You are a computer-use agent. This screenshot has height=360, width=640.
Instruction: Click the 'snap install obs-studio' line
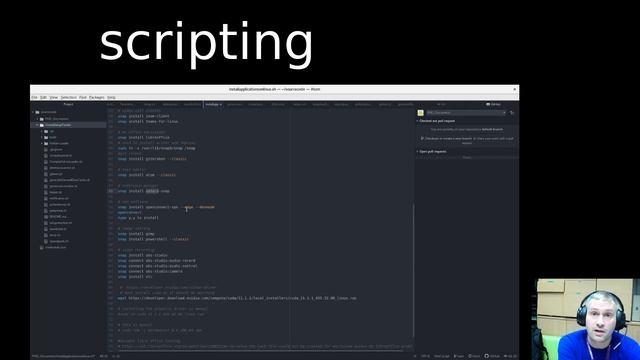[142, 255]
